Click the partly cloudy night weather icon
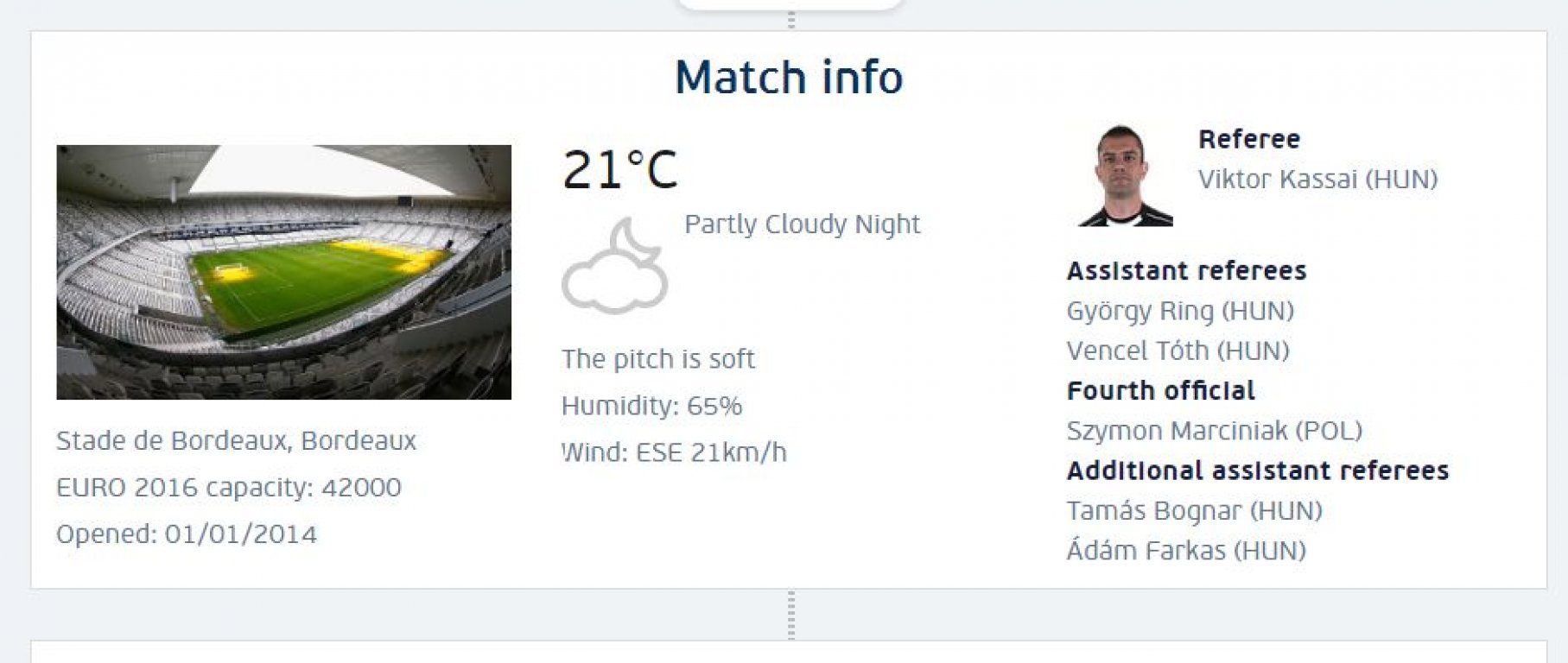 tap(615, 266)
